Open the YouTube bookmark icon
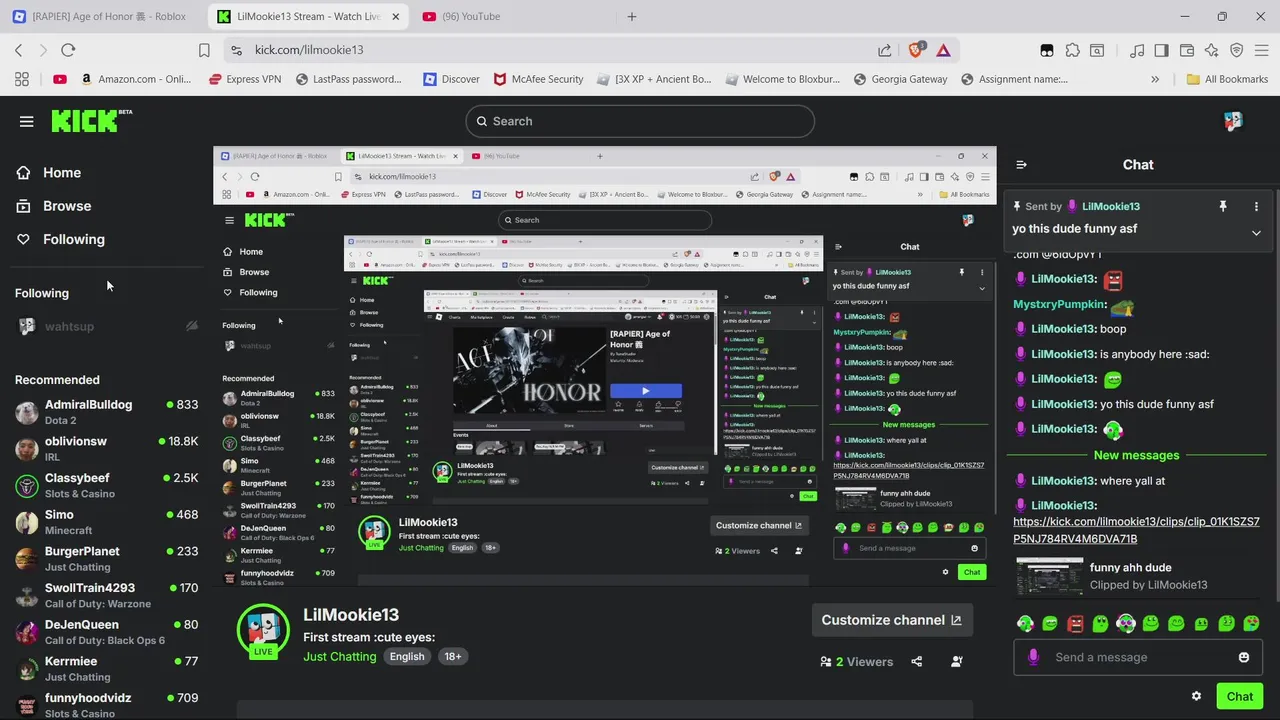Screen dimensions: 1280x720 [60, 79]
